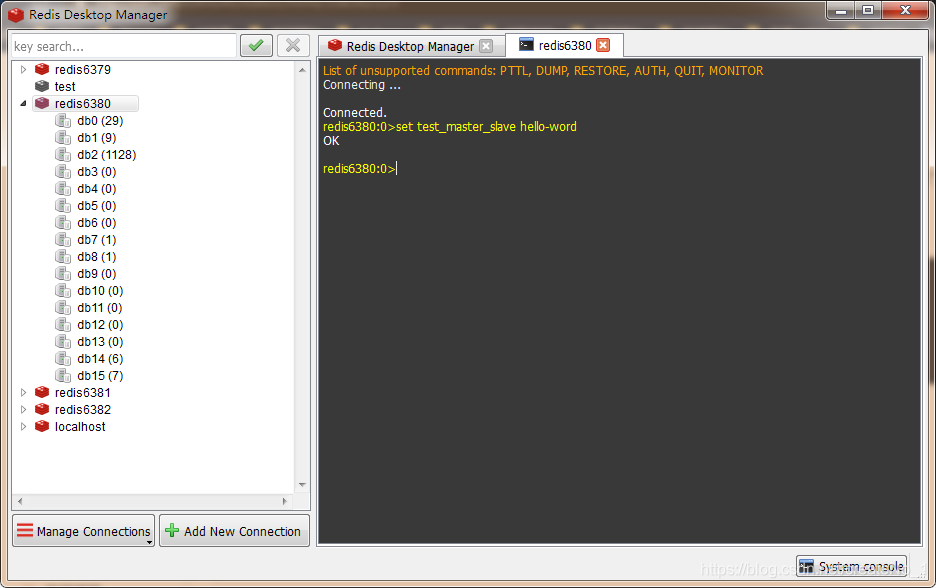This screenshot has width=936, height=588.
Task: Click the db0 database icon
Action: coord(63,121)
